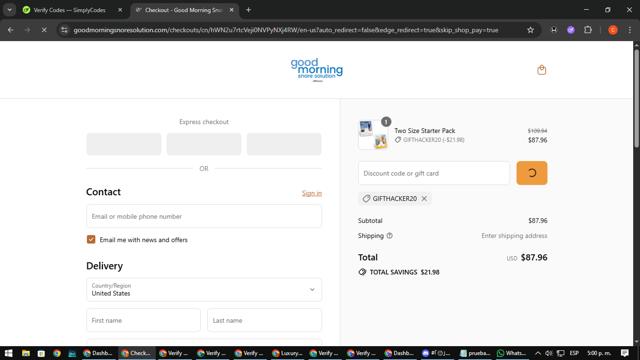Show hidden system tray icons
The height and width of the screenshot is (360, 640).
[x=538, y=353]
